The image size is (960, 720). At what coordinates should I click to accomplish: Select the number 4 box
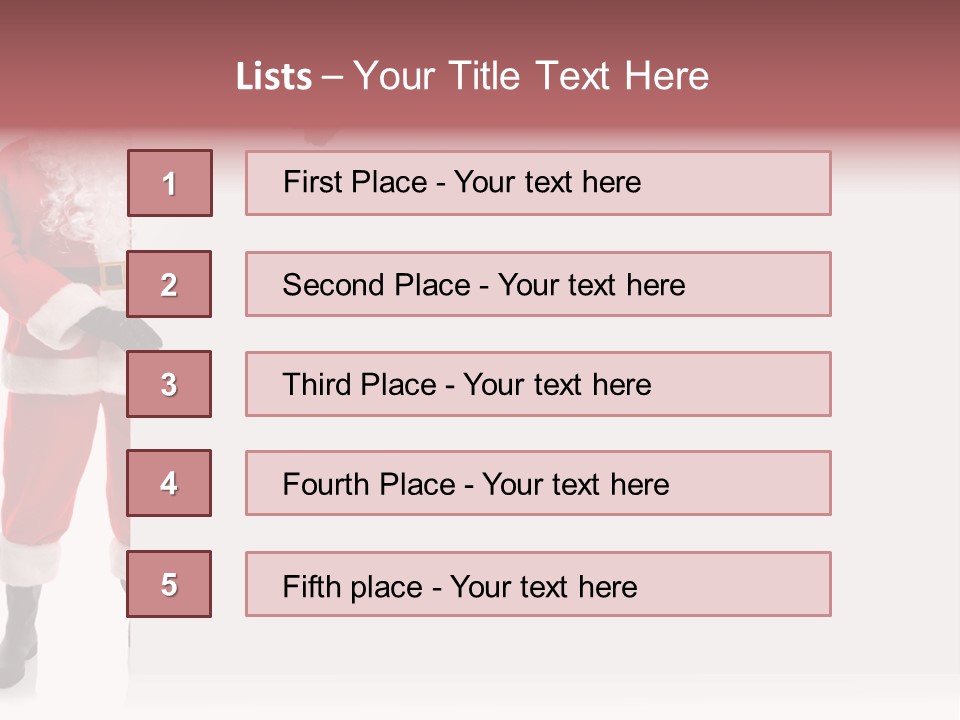170,483
